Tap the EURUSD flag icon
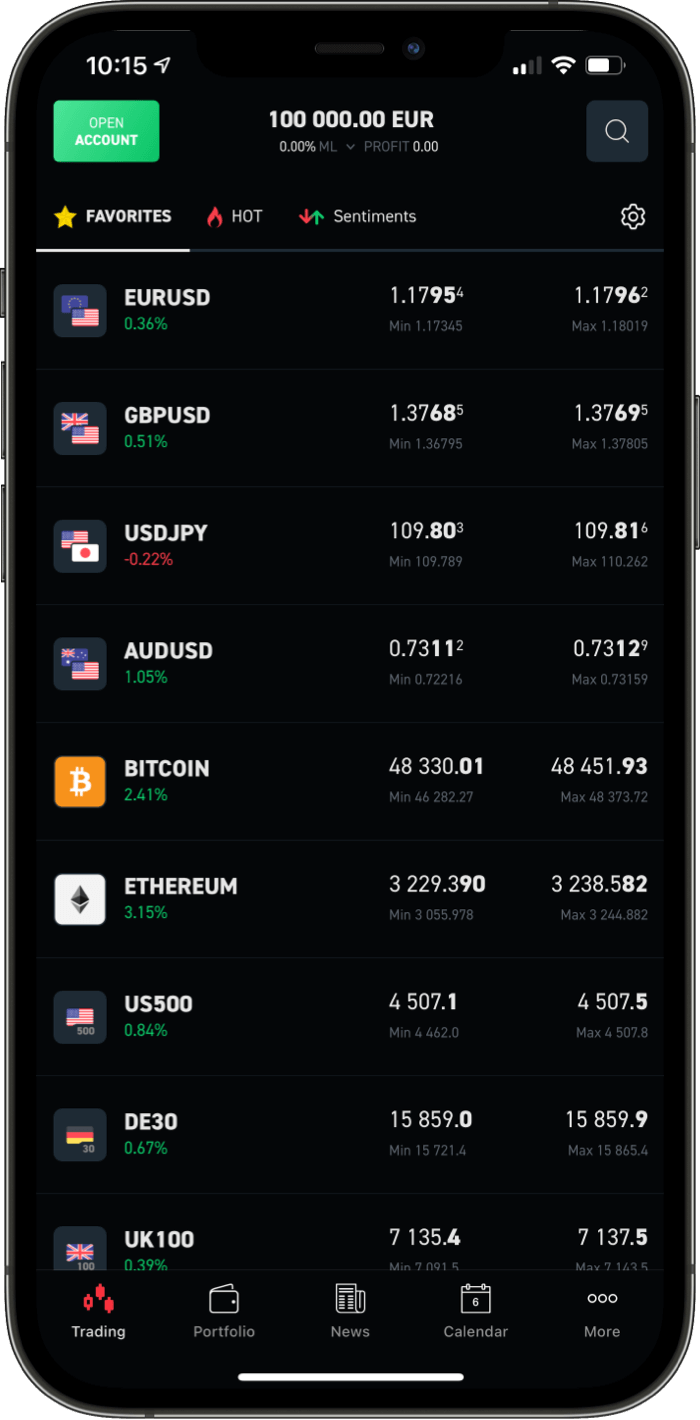Image resolution: width=700 pixels, height=1420 pixels. coord(80,310)
